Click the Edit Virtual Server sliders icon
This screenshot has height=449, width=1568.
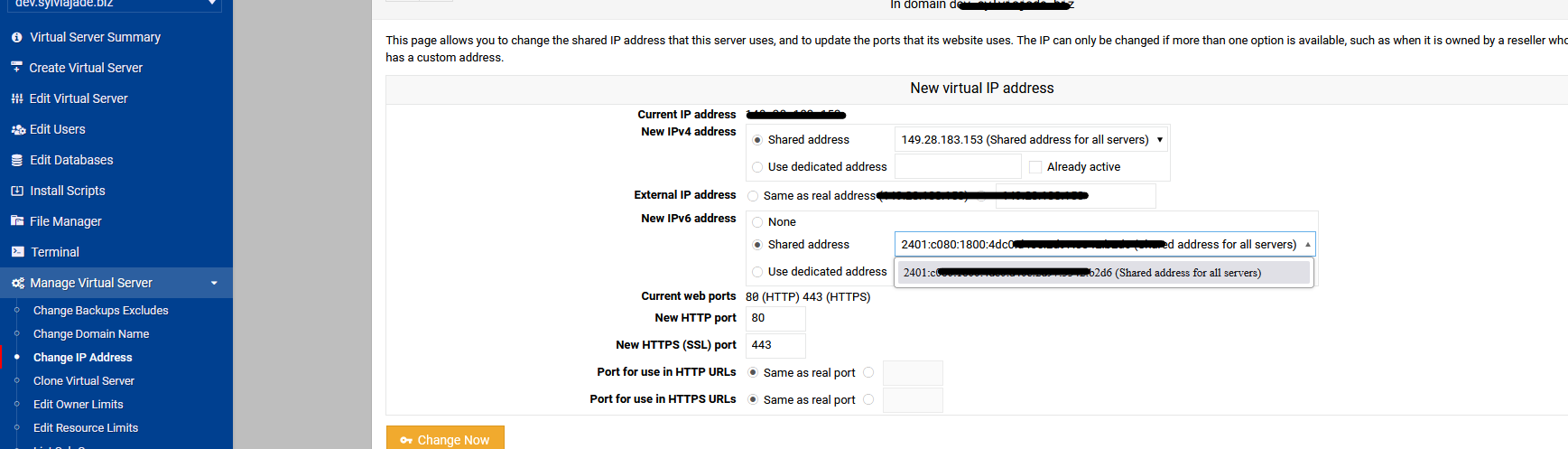17,98
